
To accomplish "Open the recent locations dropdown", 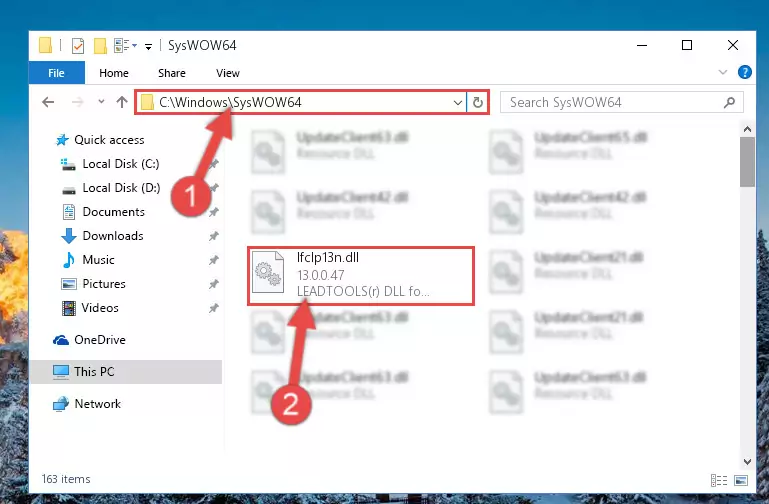I will click(x=101, y=102).
